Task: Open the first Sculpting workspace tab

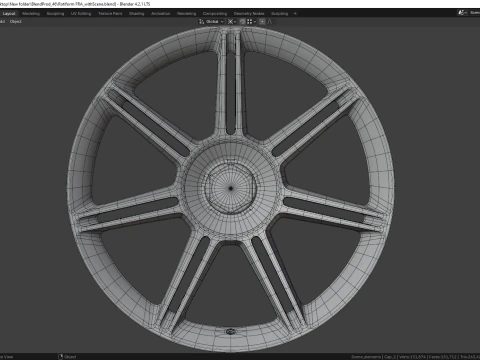Action: click(x=55, y=14)
